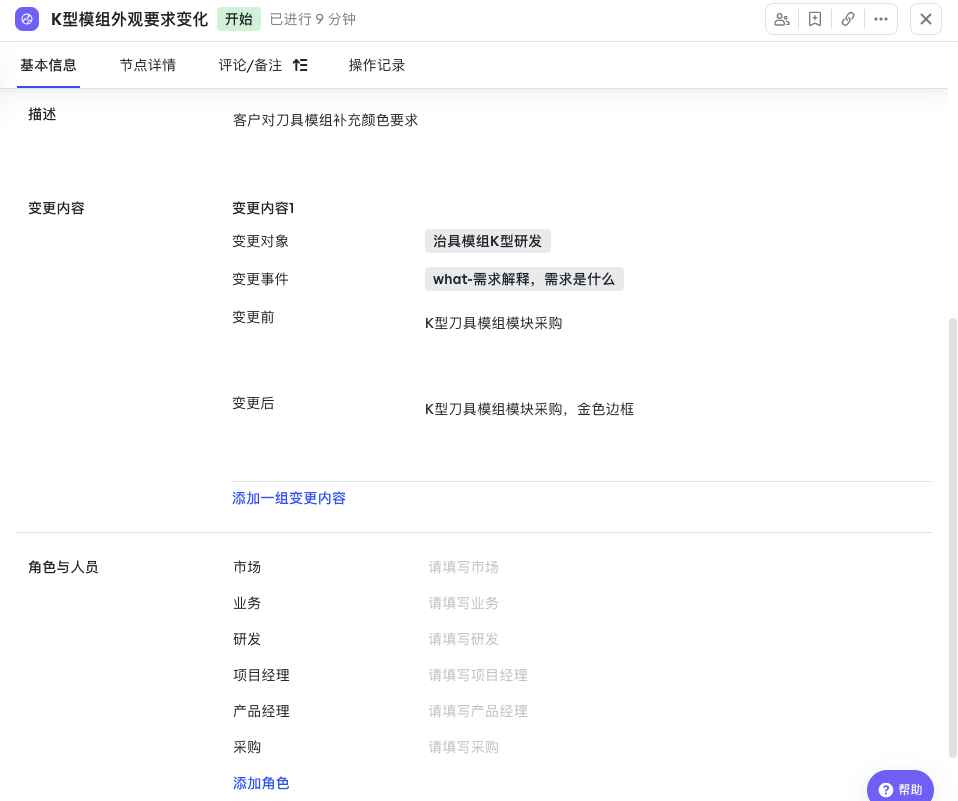
Task: Close the detail panel with X
Action: (x=926, y=19)
